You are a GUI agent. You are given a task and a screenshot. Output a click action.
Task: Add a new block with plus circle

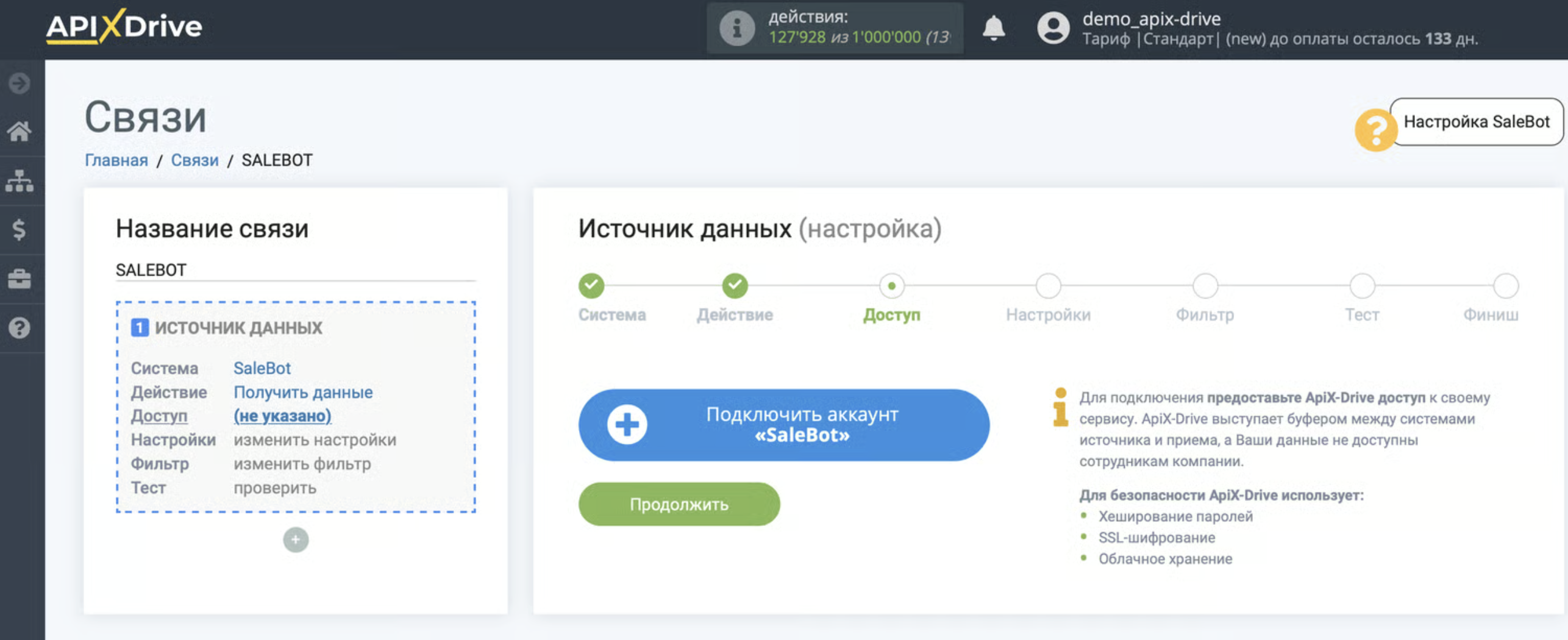[x=296, y=539]
